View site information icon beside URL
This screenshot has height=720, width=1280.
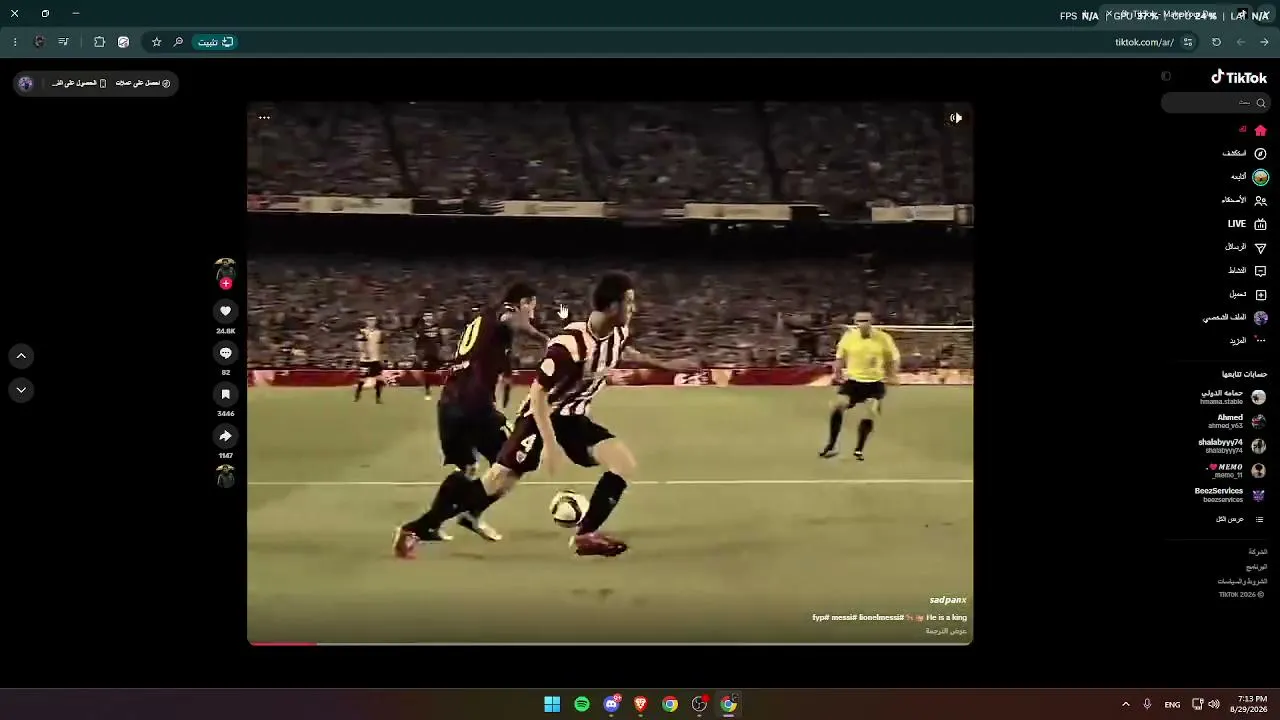tap(1188, 42)
